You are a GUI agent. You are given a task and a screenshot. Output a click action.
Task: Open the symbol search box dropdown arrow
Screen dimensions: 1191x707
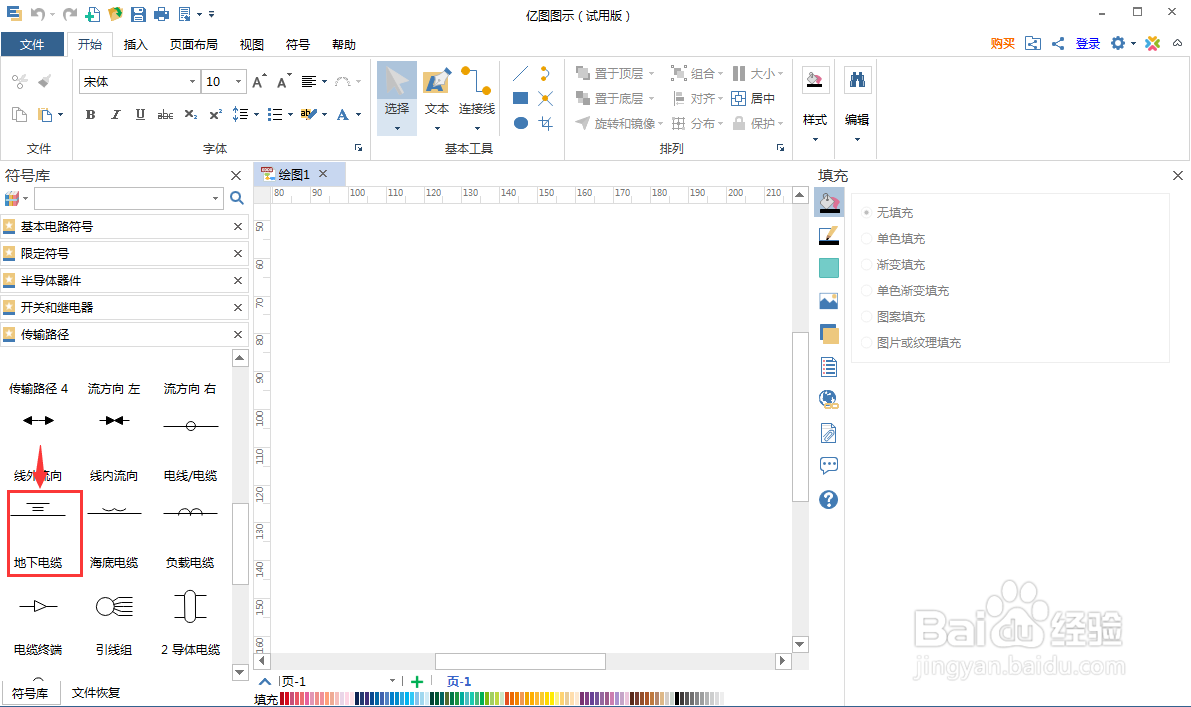[x=216, y=198]
